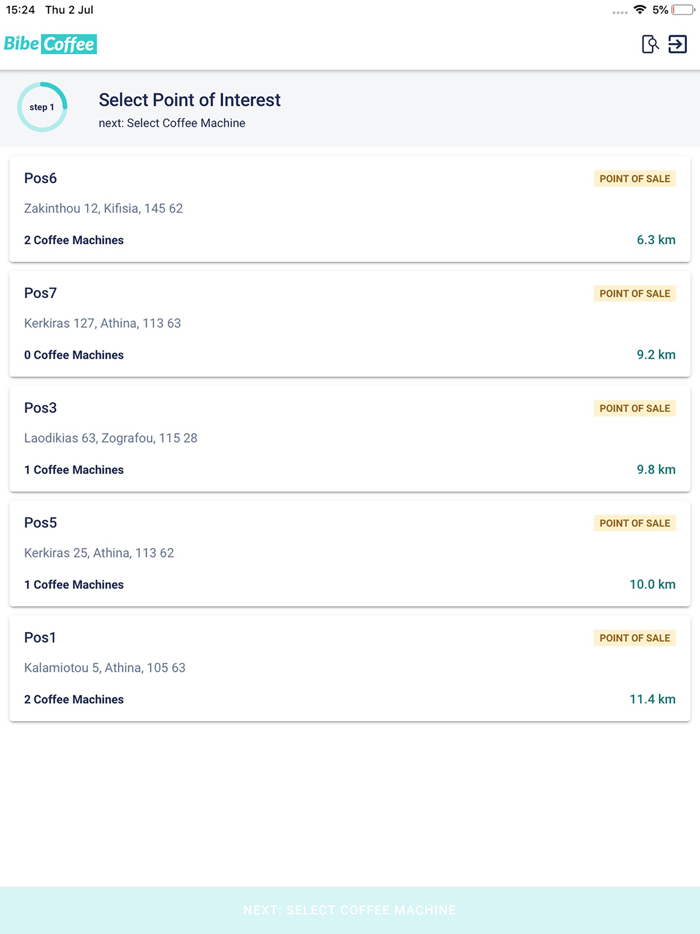Select the BibeCoffee logo

(x=50, y=44)
